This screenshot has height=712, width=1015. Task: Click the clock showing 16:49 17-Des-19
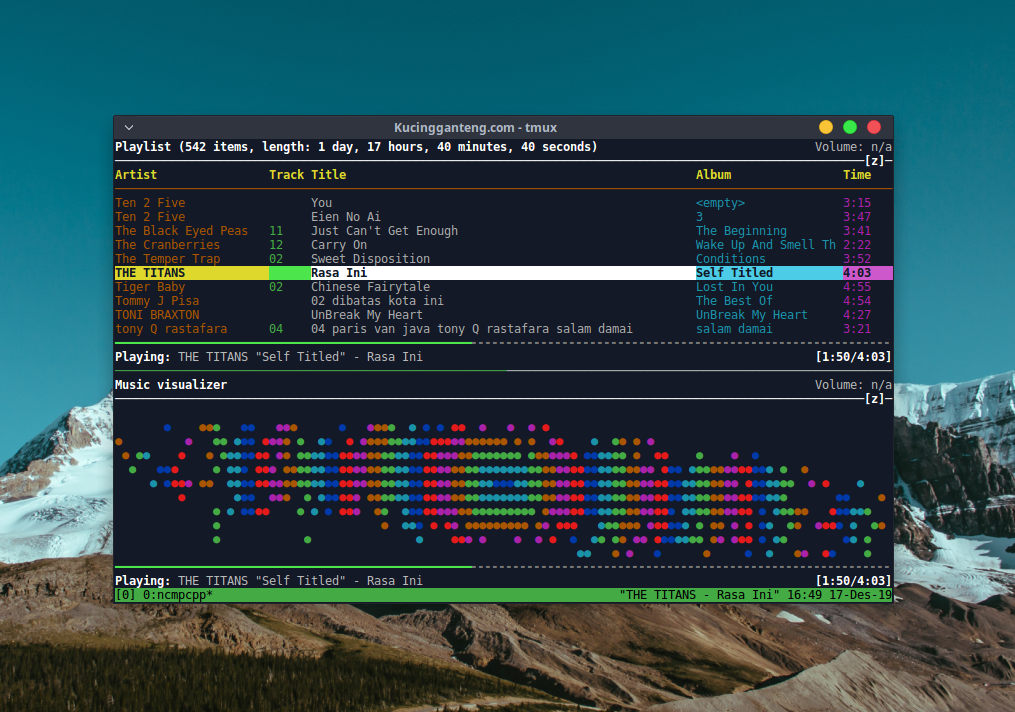pyautogui.click(x=841, y=594)
